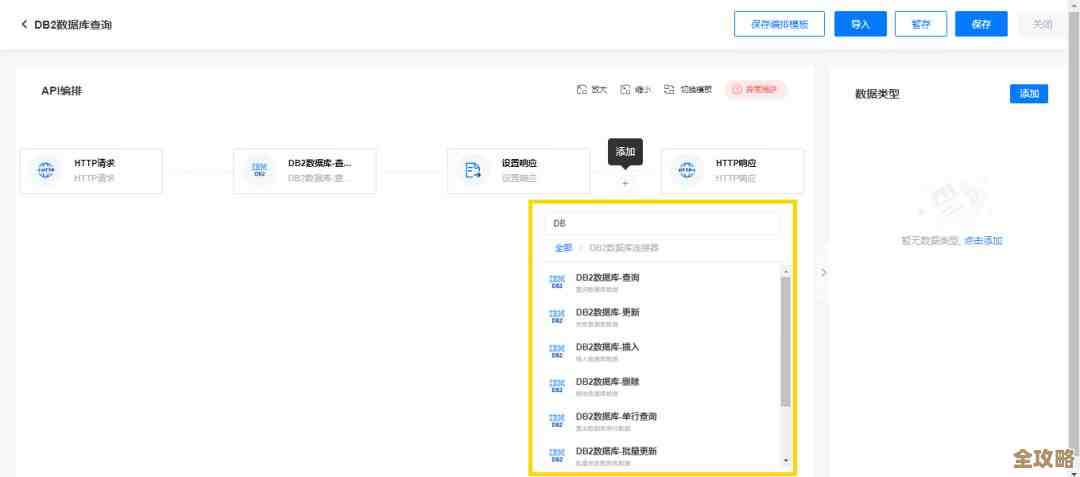
Task: Follow the 点击添加 link
Action: pos(983,241)
